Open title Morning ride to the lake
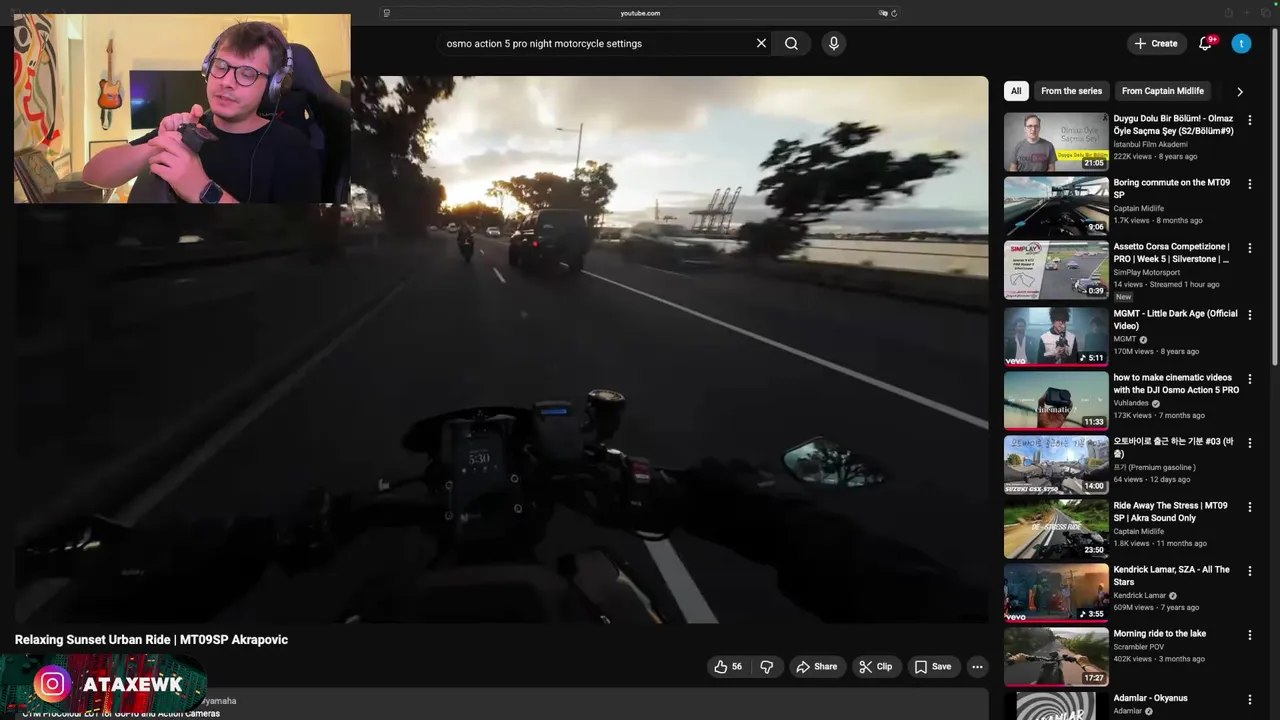The image size is (1280, 720). [1159, 634]
